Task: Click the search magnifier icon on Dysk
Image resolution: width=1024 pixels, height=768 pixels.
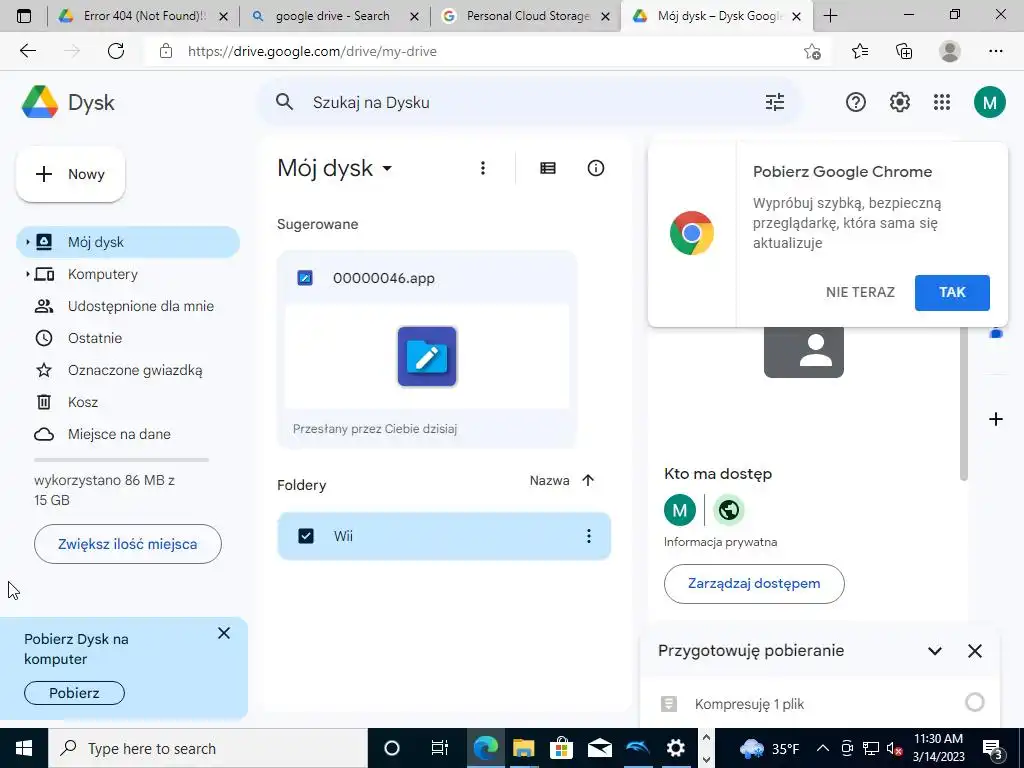Action: click(284, 102)
